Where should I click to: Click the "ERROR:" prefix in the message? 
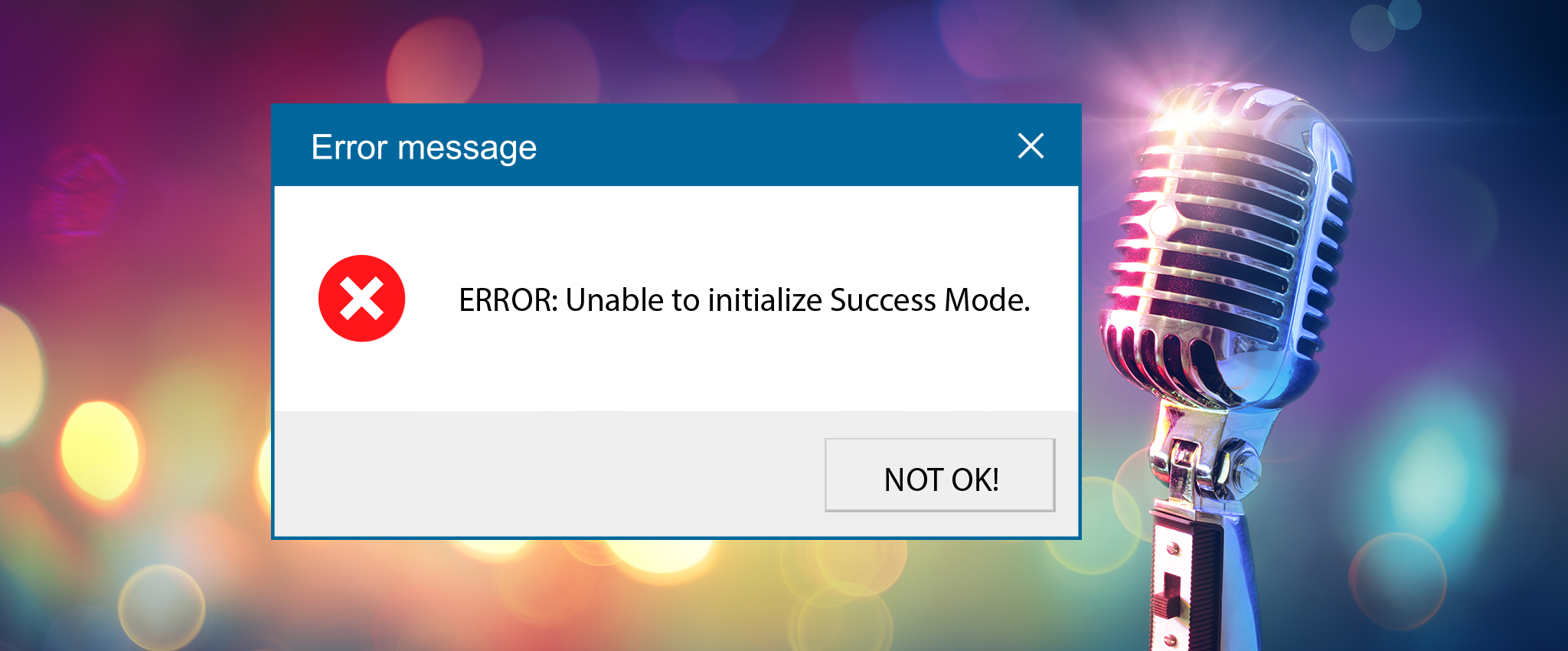point(508,300)
